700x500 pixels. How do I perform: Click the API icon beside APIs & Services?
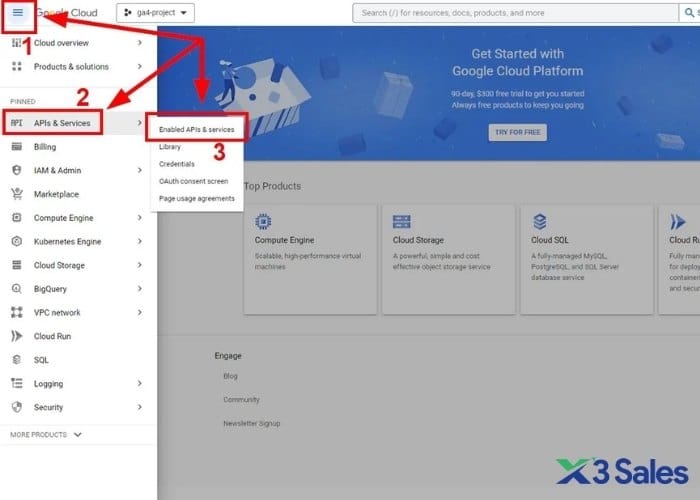pos(17,123)
